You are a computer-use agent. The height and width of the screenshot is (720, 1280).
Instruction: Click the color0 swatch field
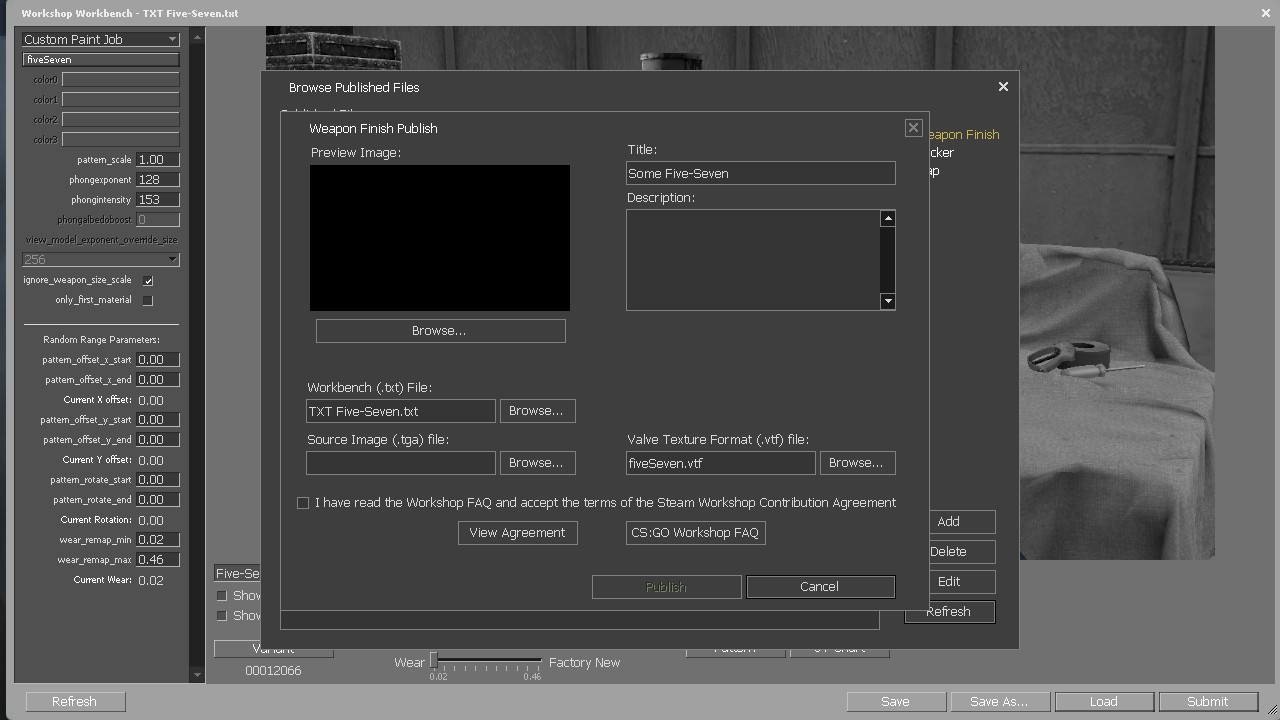click(121, 79)
